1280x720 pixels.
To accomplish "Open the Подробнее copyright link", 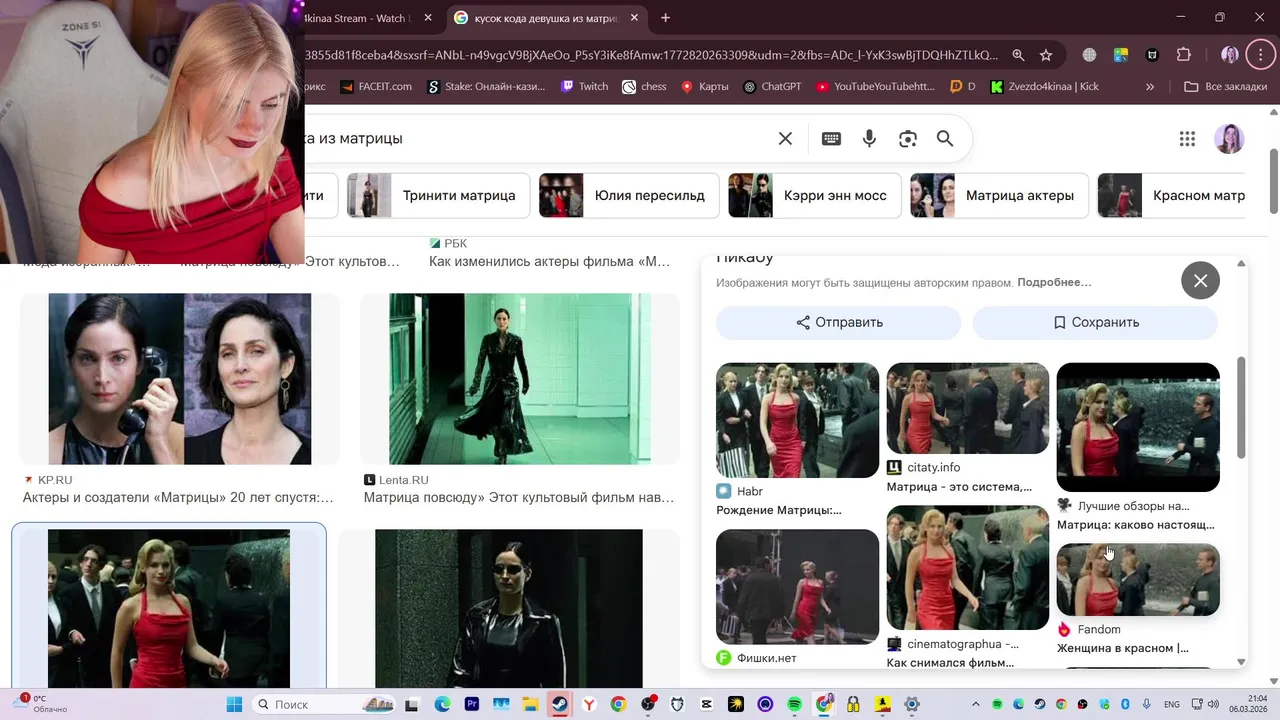I will tap(1054, 283).
